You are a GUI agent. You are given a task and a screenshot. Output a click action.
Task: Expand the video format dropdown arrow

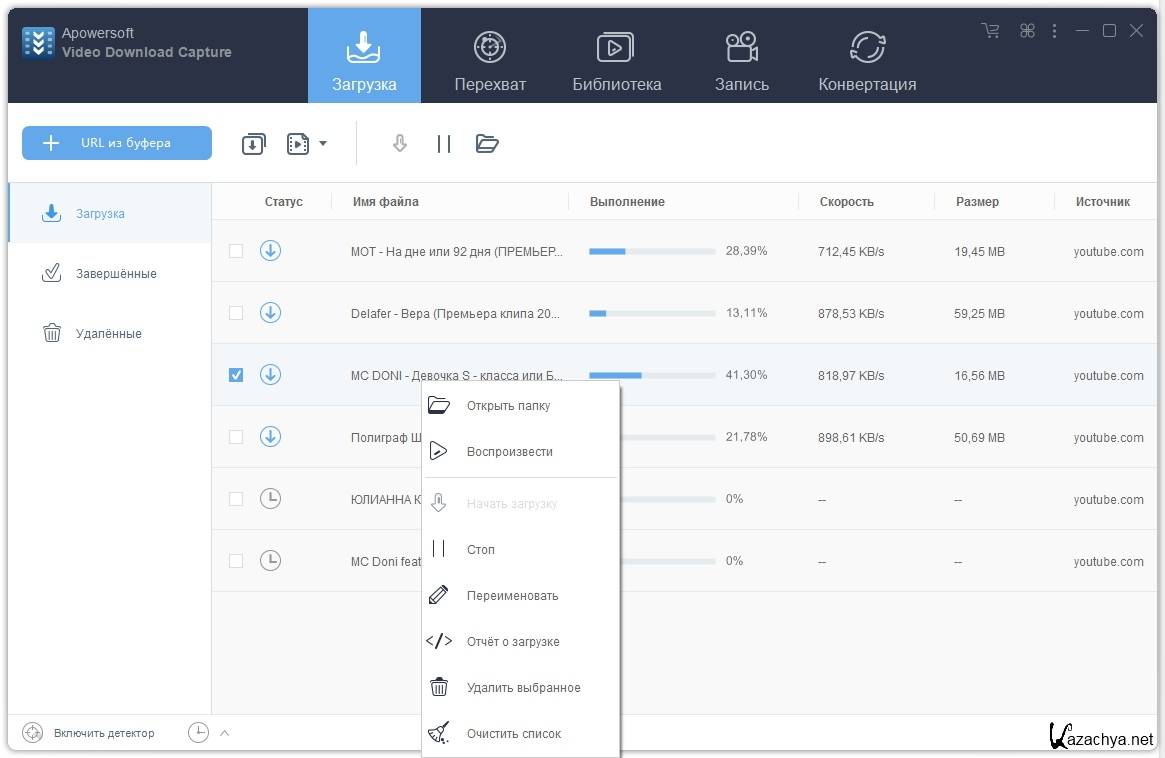tap(323, 144)
